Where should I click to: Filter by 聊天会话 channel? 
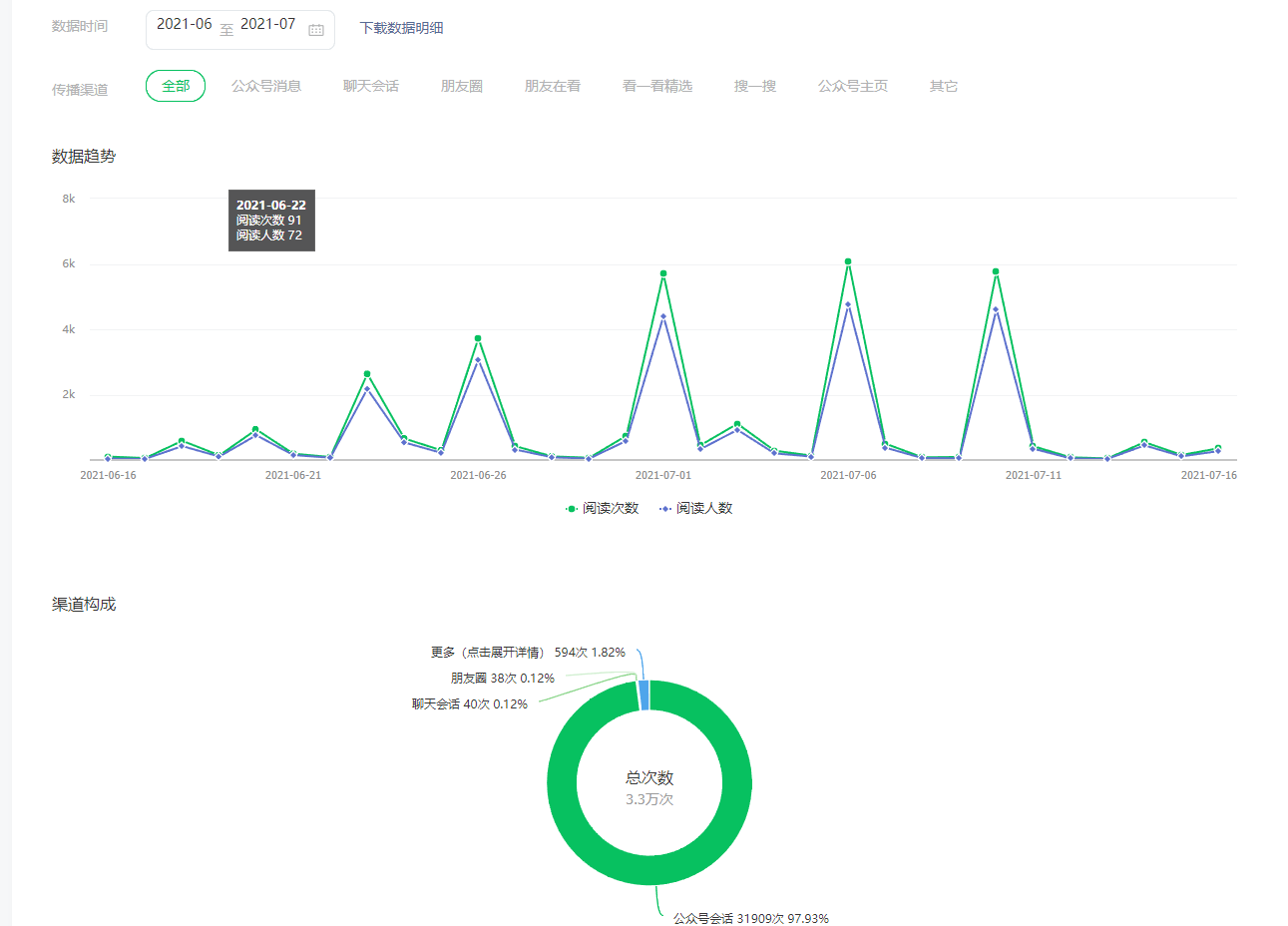coord(371,86)
